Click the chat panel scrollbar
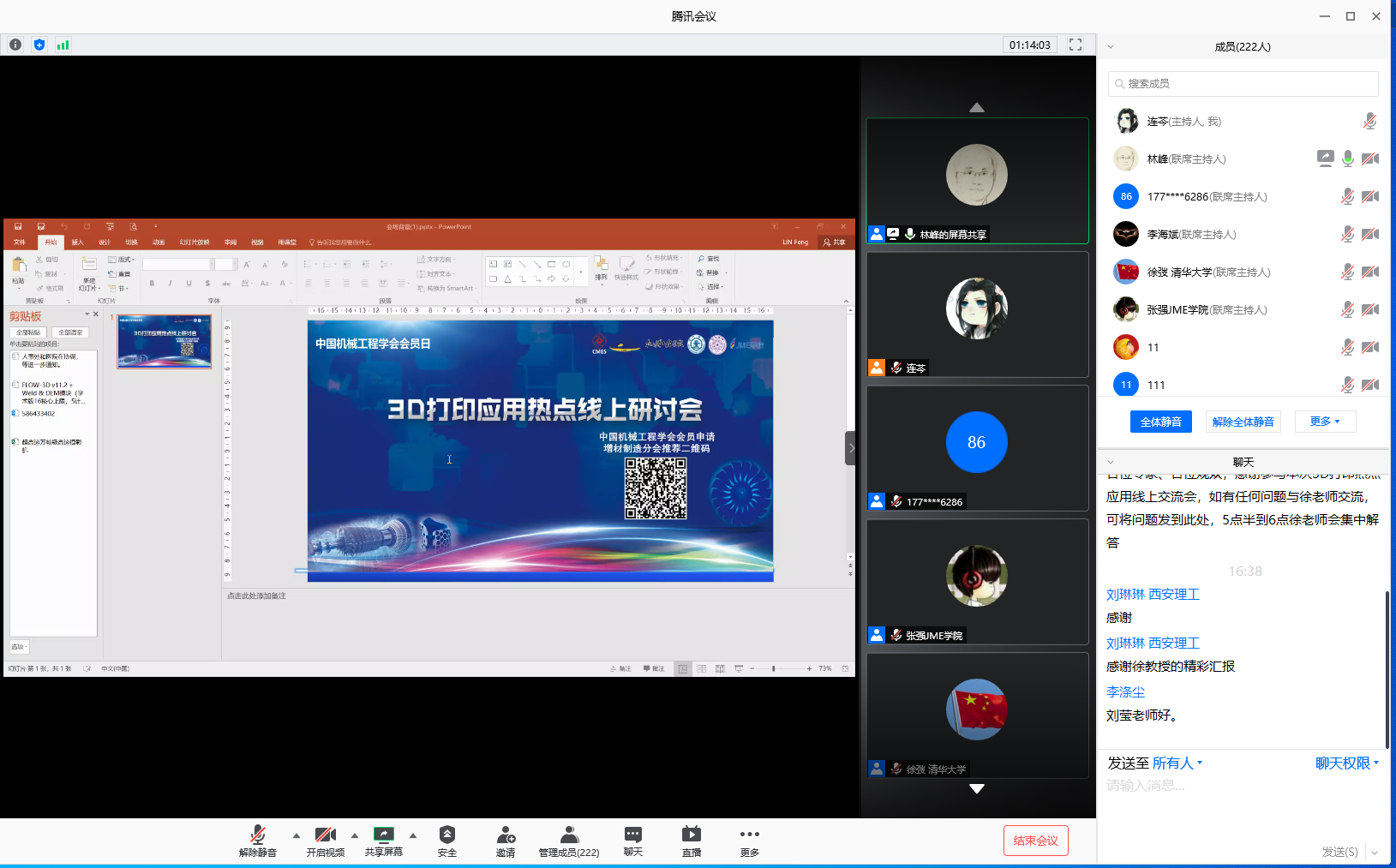1396x868 pixels. [x=1387, y=669]
